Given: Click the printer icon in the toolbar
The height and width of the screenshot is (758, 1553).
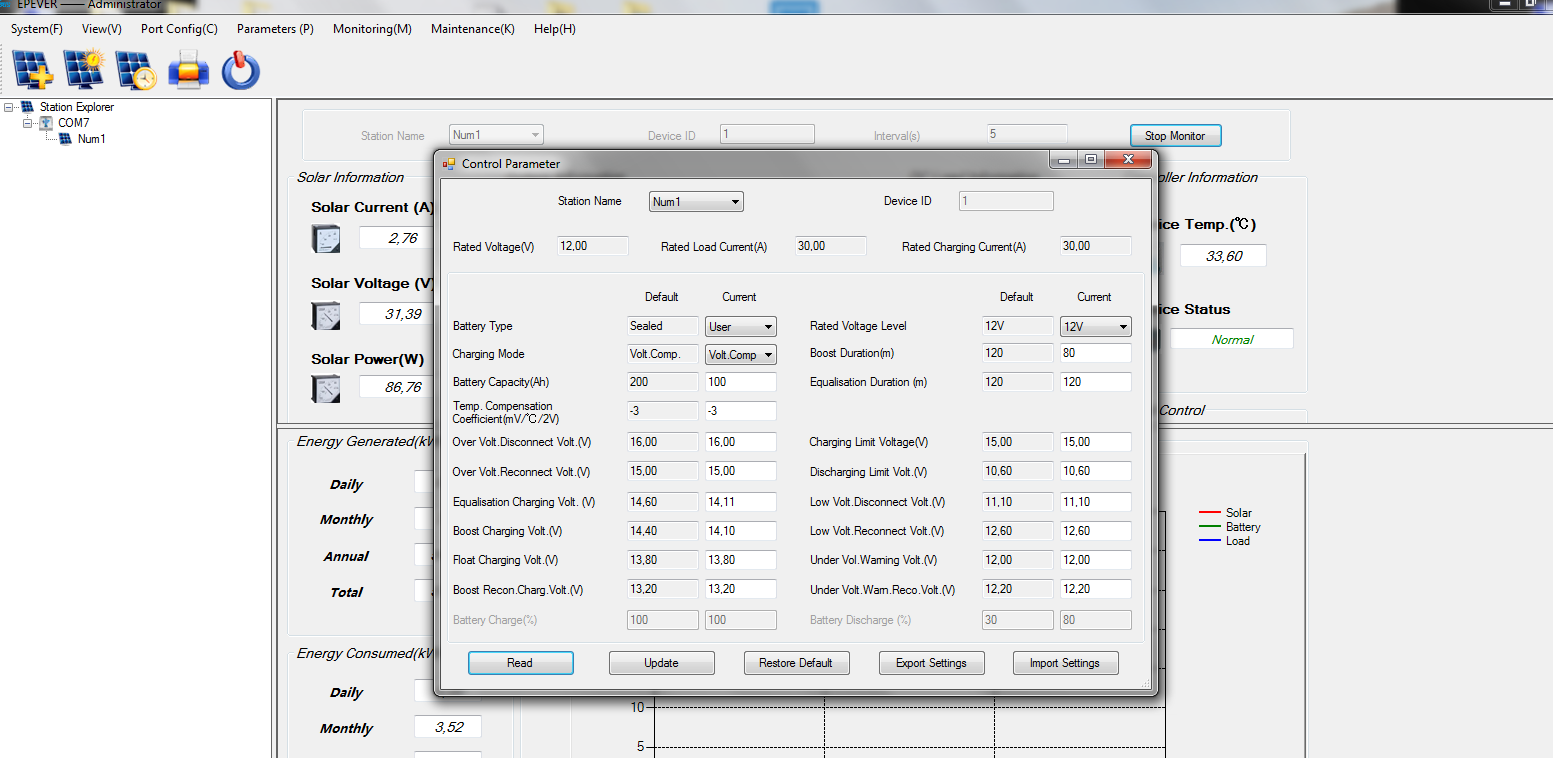Looking at the screenshot, I should tap(188, 71).
